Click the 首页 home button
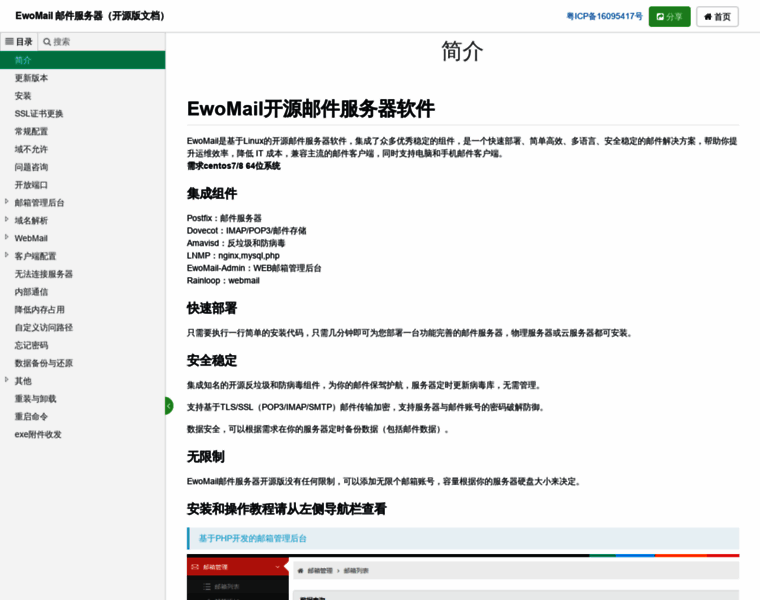Image resolution: width=760 pixels, height=600 pixels. [717, 16]
